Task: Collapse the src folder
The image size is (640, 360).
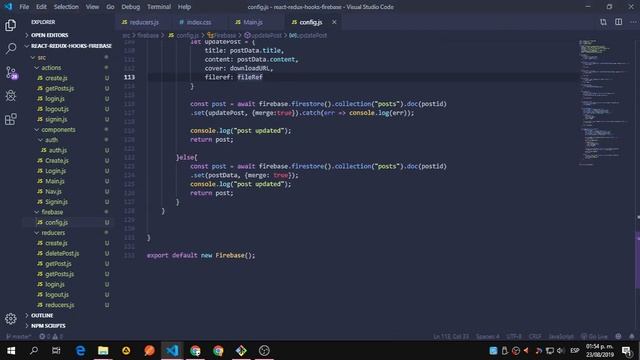Action: pyautogui.click(x=42, y=58)
